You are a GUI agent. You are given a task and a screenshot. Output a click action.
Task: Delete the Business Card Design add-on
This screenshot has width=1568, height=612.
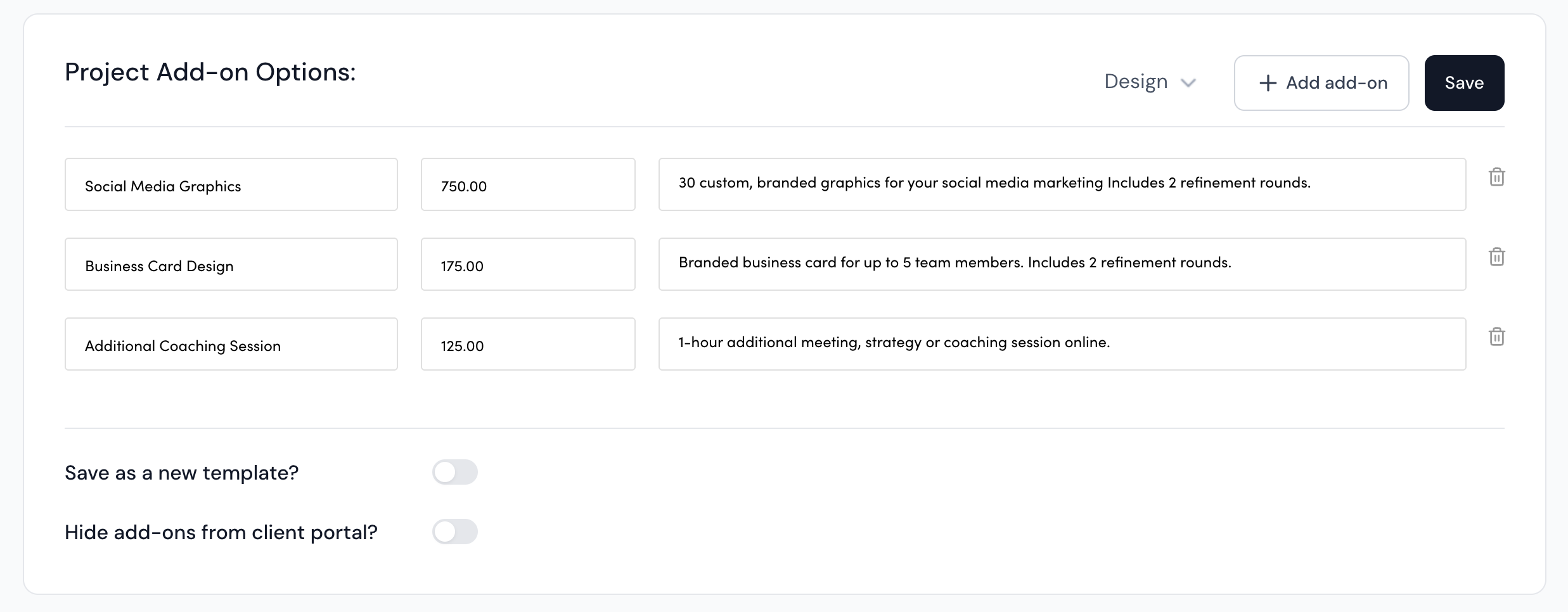point(1496,257)
